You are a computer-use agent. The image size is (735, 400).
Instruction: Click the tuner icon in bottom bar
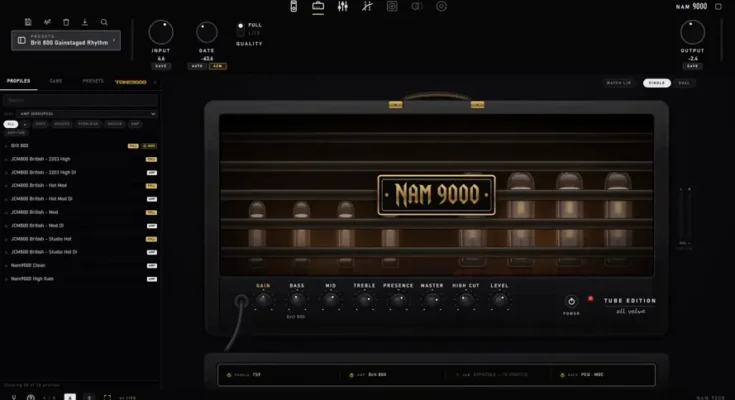[14, 397]
